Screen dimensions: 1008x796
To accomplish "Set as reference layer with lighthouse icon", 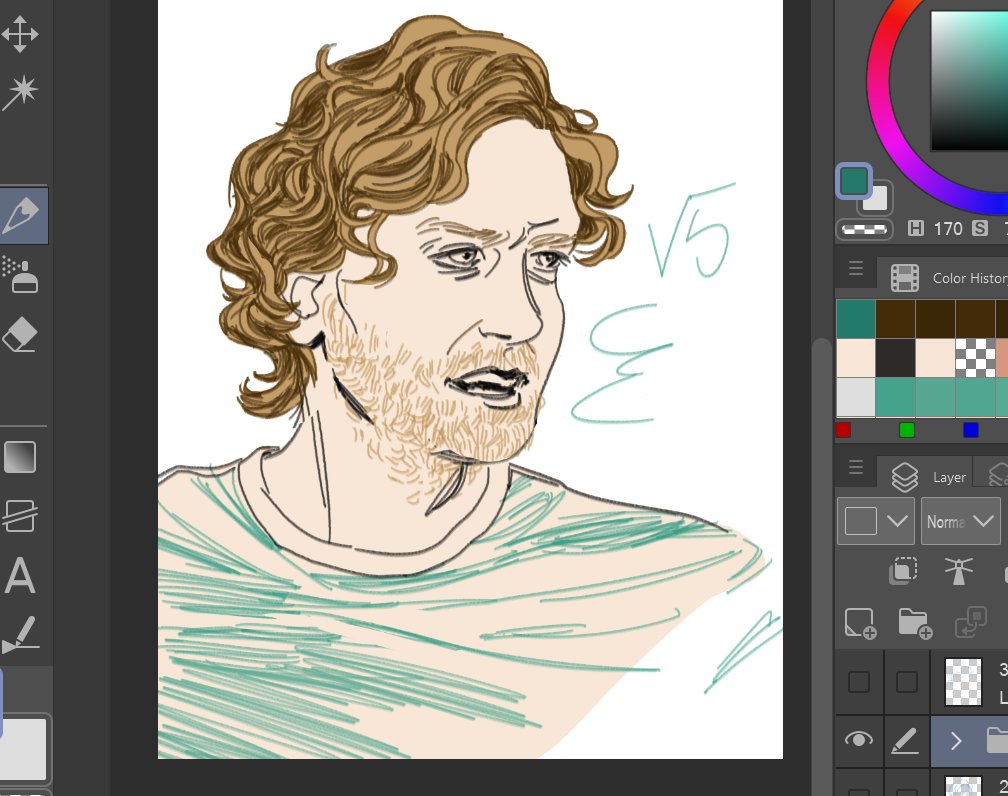I will [958, 570].
